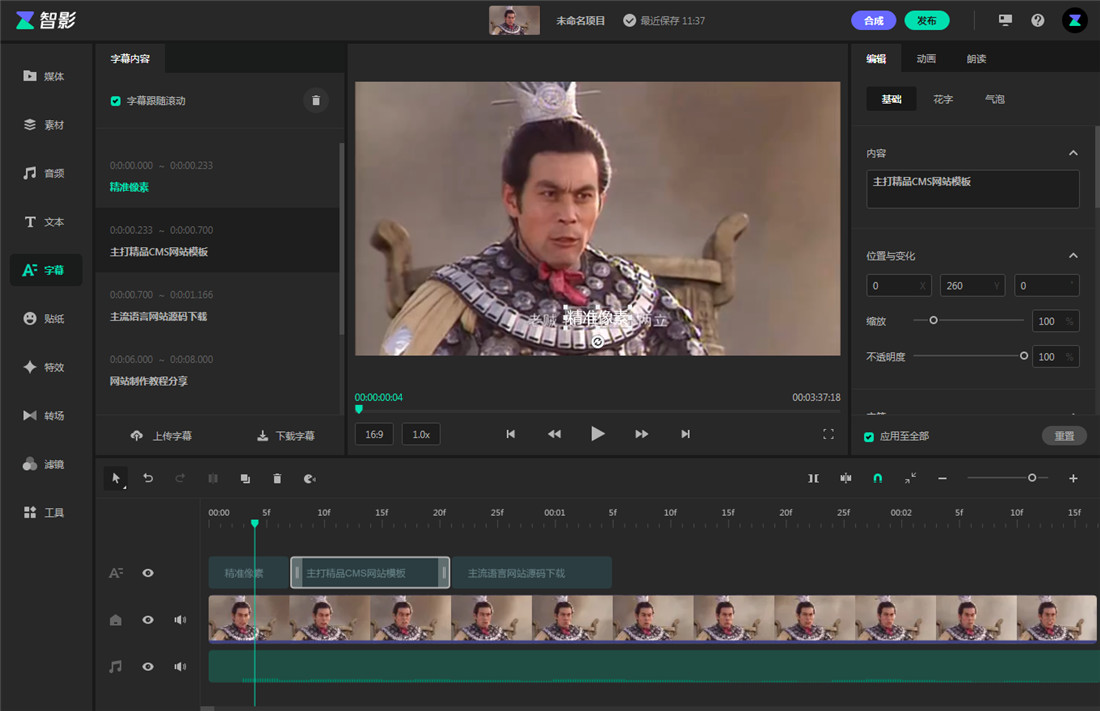Select the pointer tool in timeline toolbar
Screen dimensions: 1100x711
point(116,479)
